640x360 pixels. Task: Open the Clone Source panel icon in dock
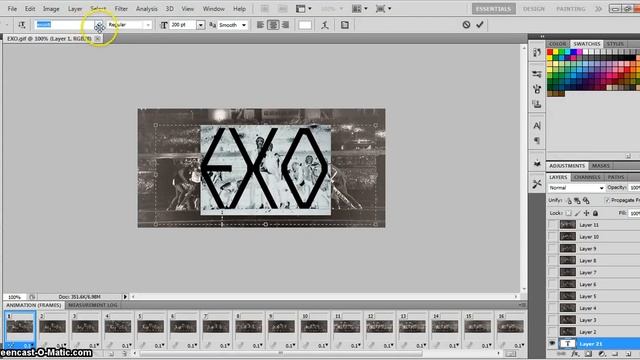537,104
